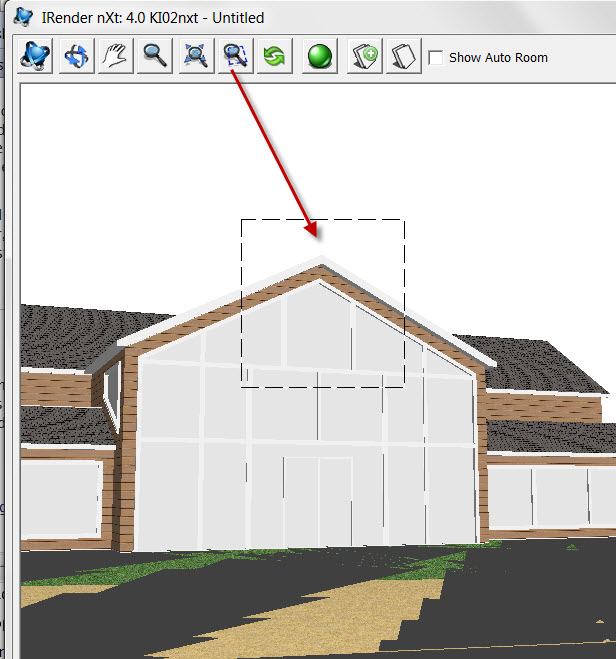Click the add page icon with plus

coord(363,55)
